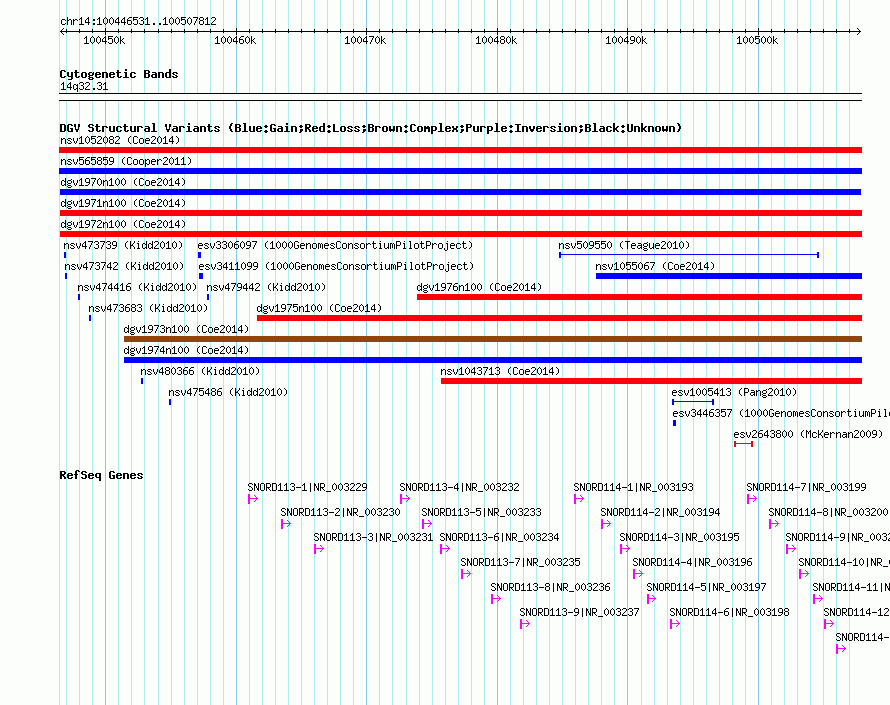Screen dimensions: 890x705
Task: Click the chr14:100446531..100507812 coordinate label
Action: click(x=138, y=22)
